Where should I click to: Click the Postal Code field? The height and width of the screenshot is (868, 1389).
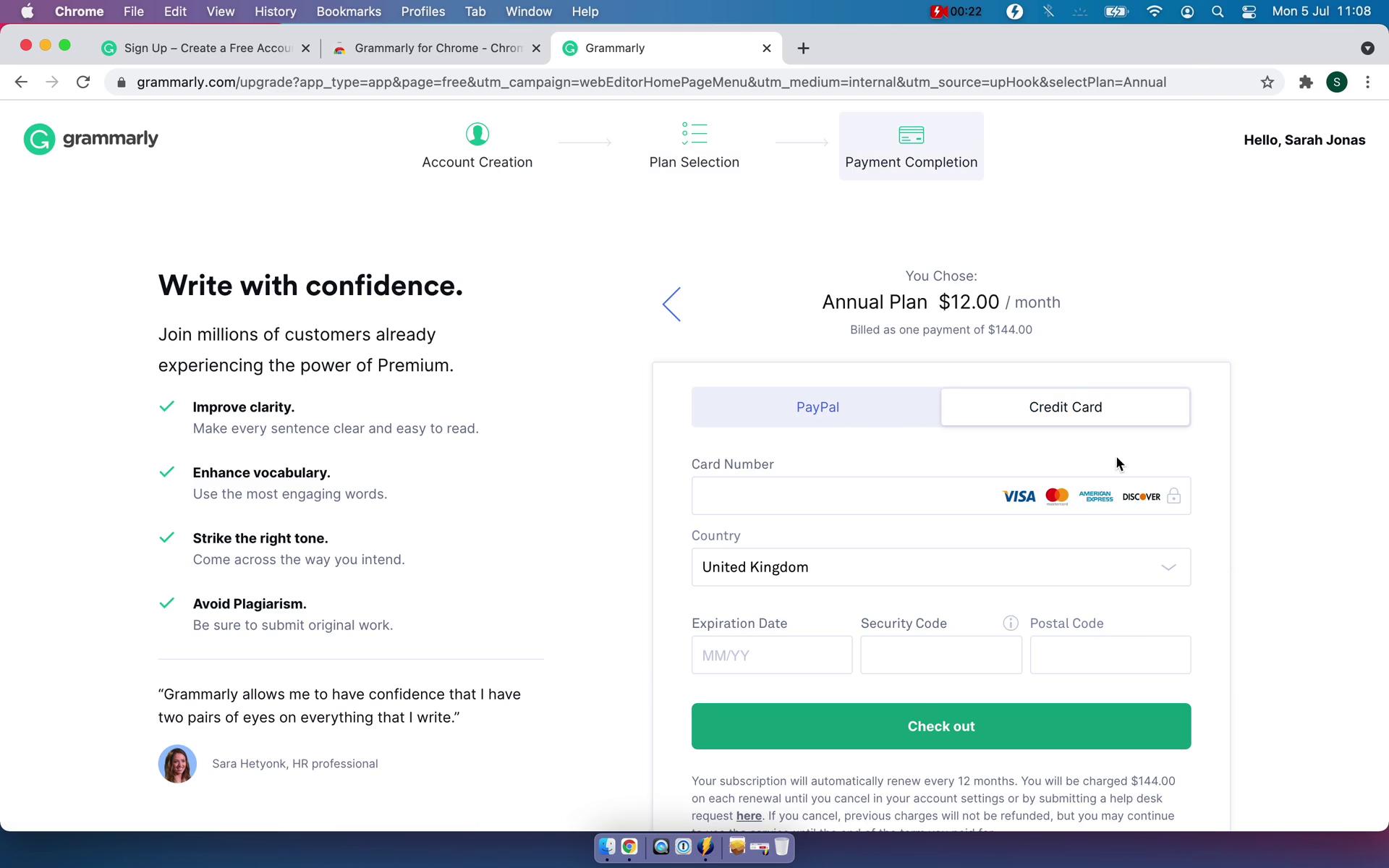pos(1110,655)
